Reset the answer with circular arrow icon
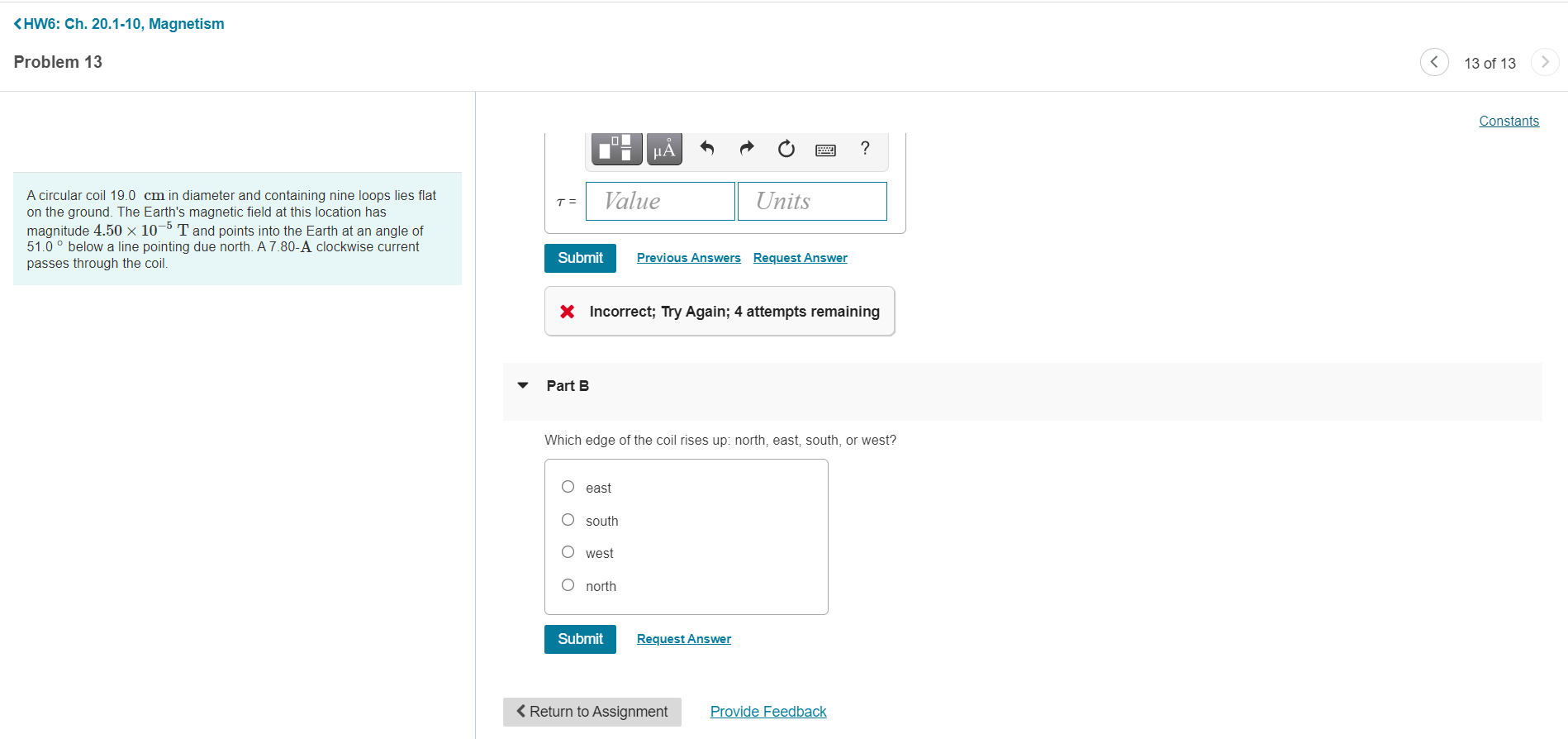The height and width of the screenshot is (739, 1568). click(x=786, y=149)
